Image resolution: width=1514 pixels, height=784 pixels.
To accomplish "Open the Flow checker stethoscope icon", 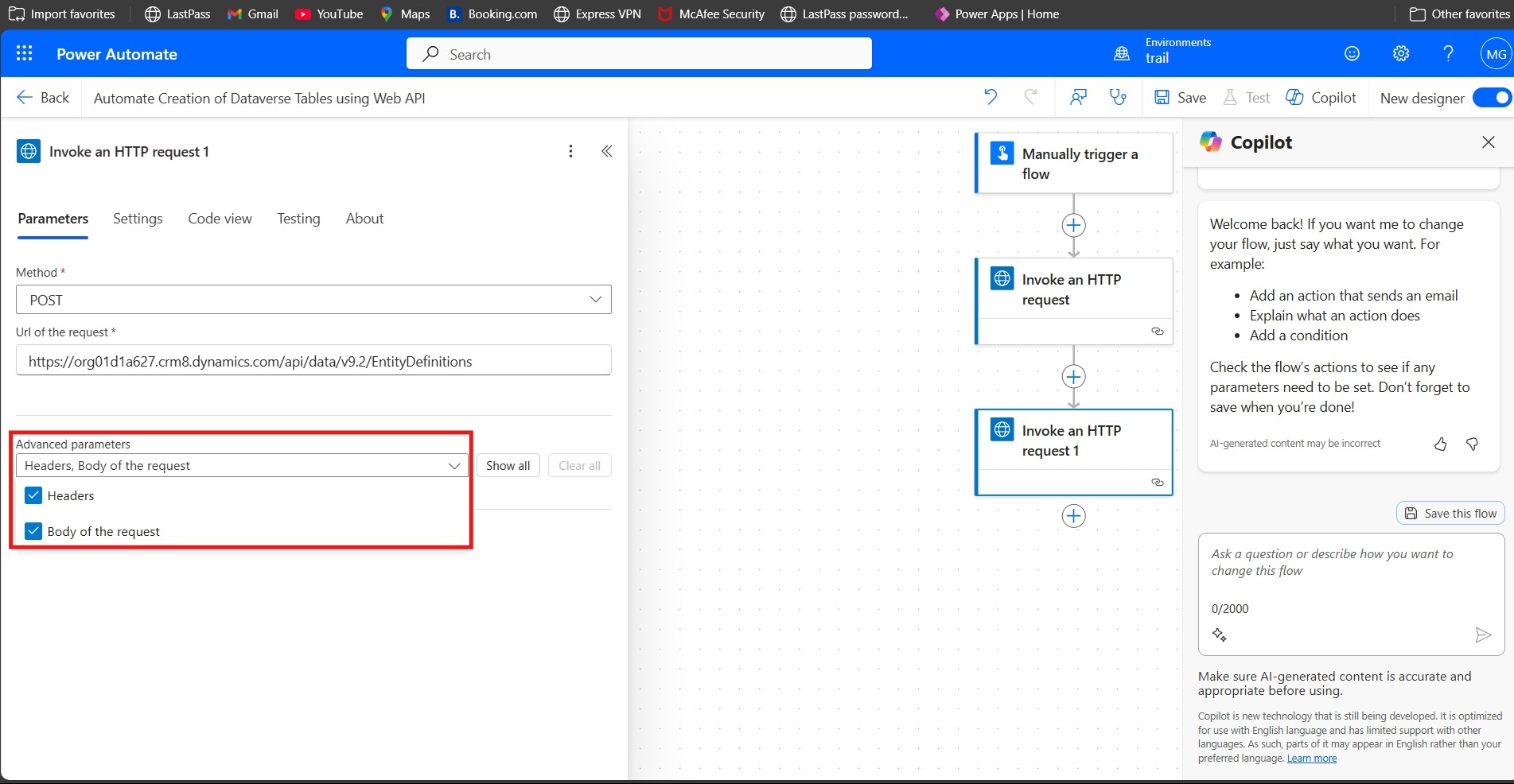I will 1118,97.
